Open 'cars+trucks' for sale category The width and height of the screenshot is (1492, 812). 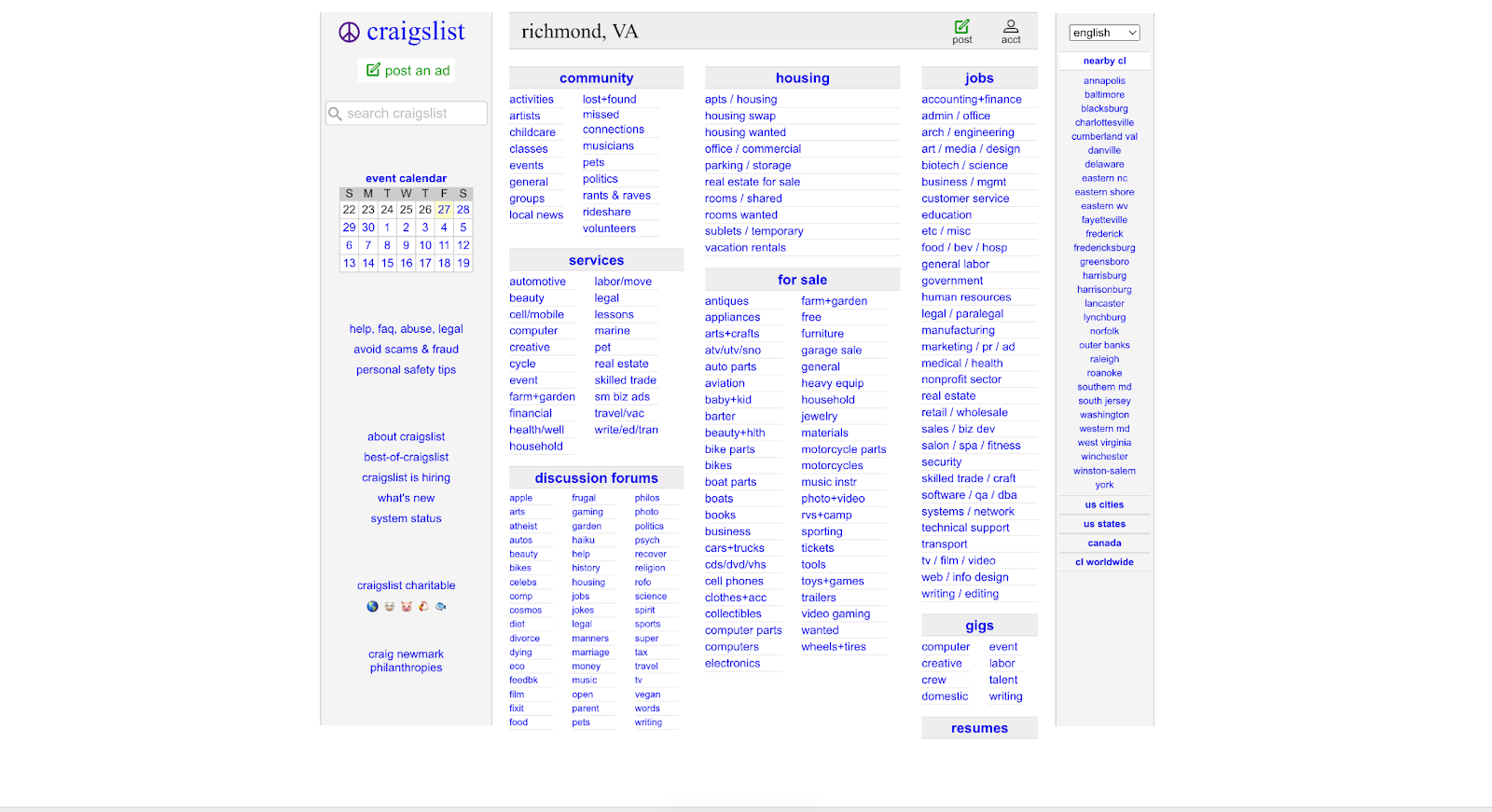coord(734,548)
